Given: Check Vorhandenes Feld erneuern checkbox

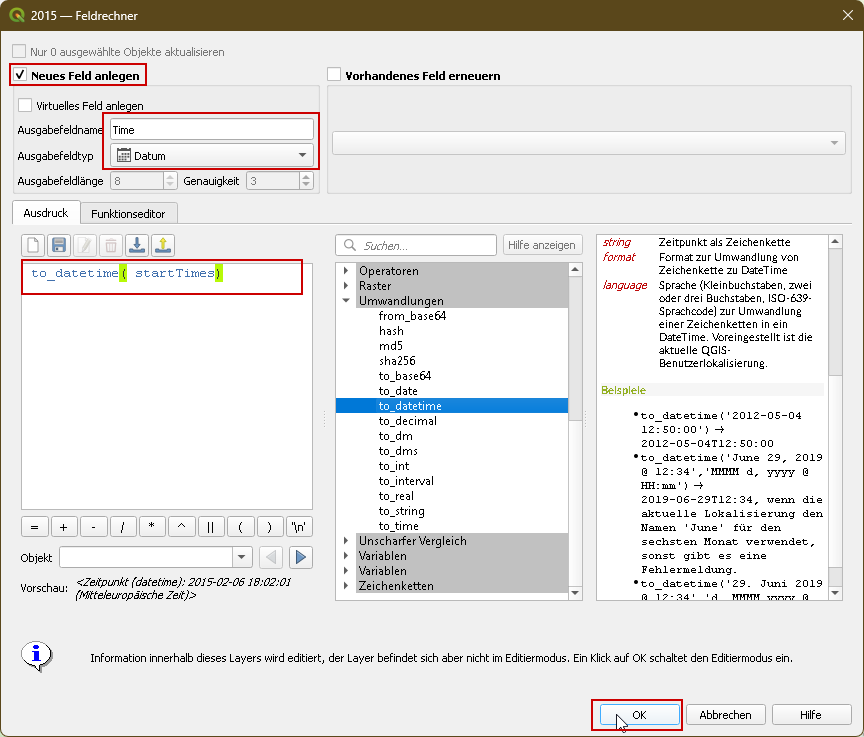Looking at the screenshot, I should 335,75.
